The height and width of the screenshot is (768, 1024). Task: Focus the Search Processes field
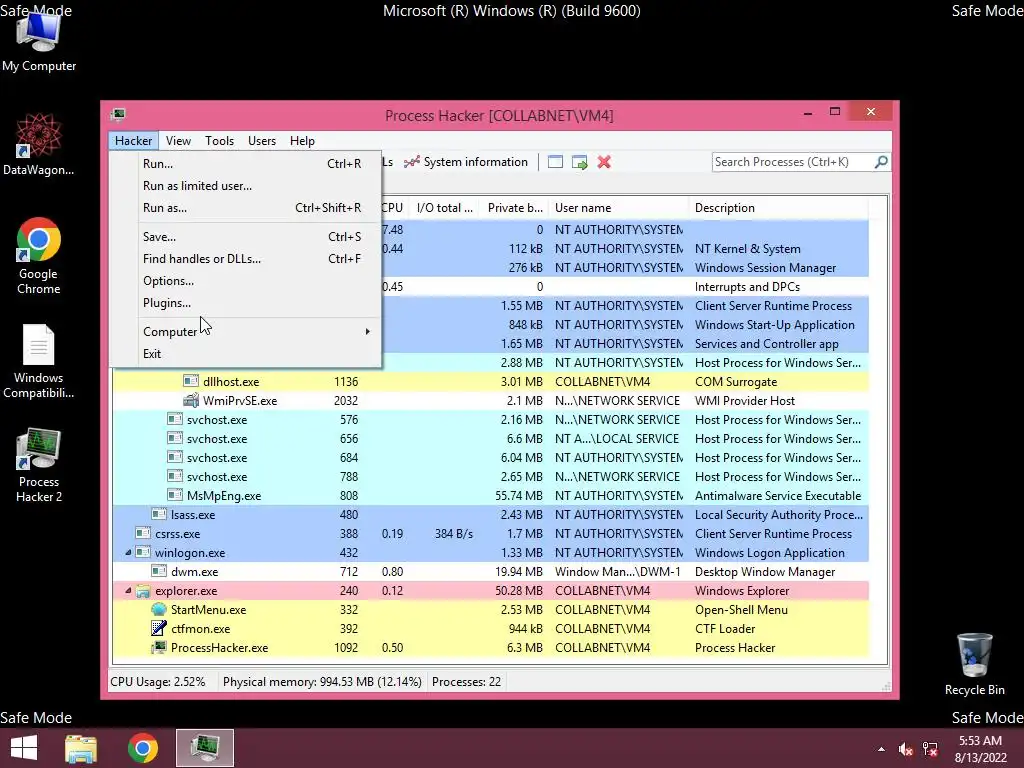click(x=792, y=161)
